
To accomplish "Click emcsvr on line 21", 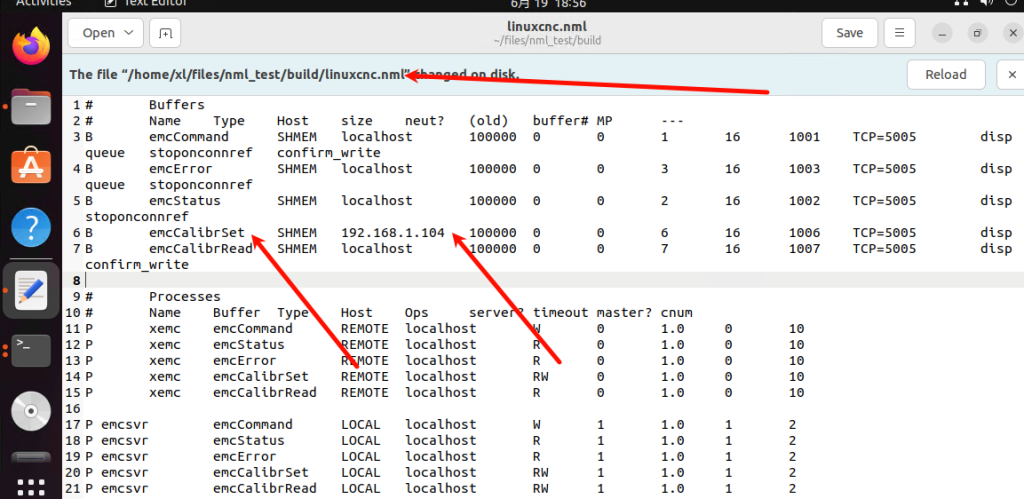I will coord(125,489).
